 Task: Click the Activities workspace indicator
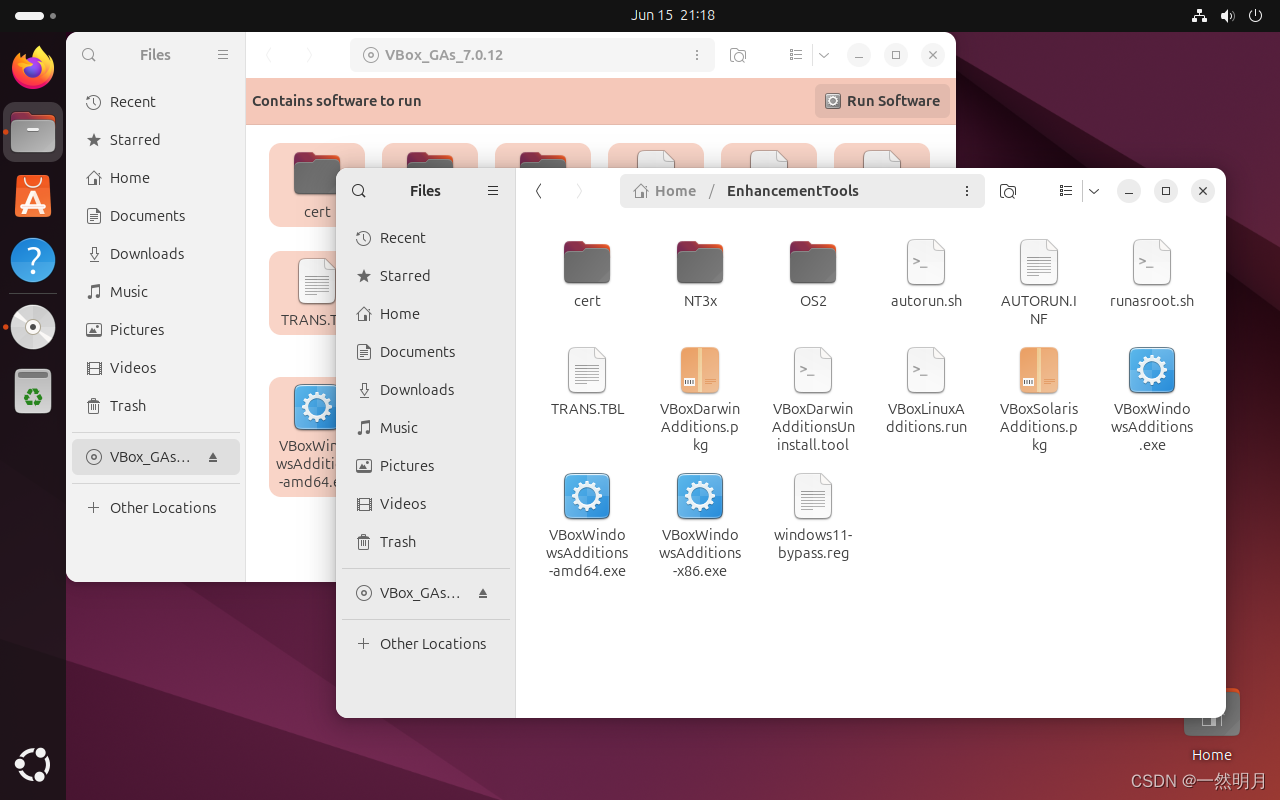36,16
